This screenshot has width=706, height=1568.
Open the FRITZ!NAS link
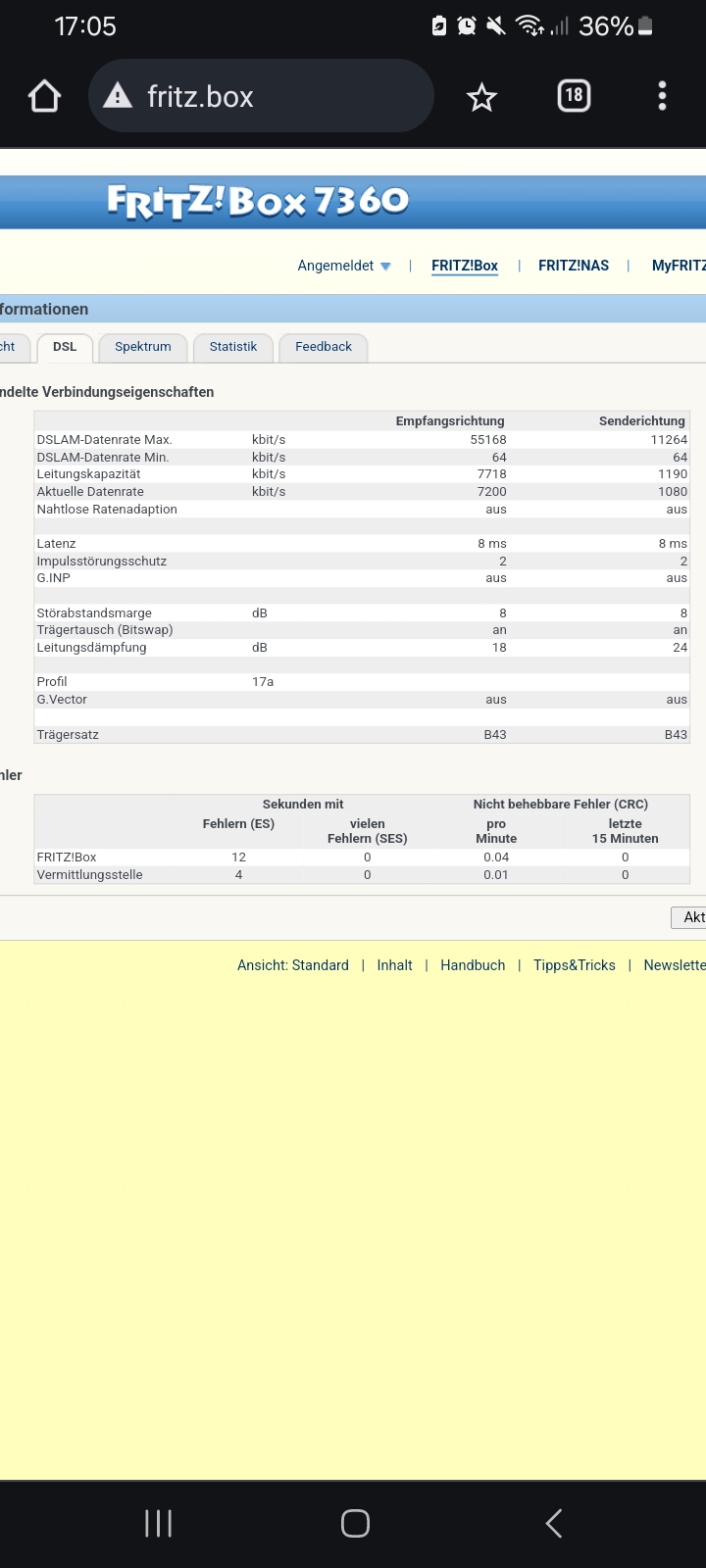(574, 266)
